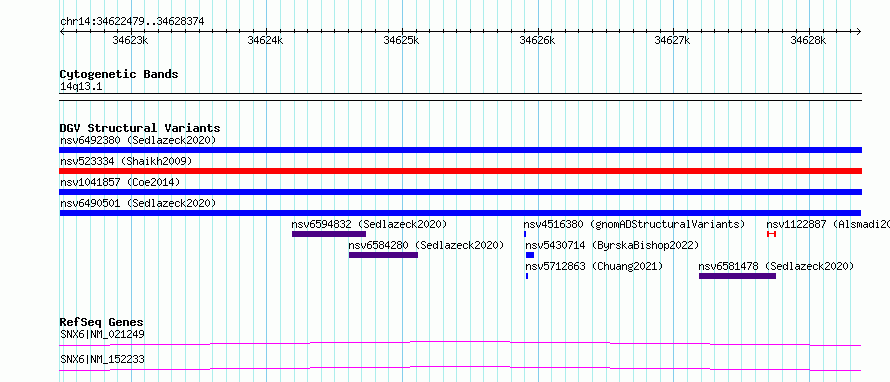Click the tiny blue nsv5712863 glyph
Image resolution: width=890 pixels, height=382 pixels.
pos(527,276)
